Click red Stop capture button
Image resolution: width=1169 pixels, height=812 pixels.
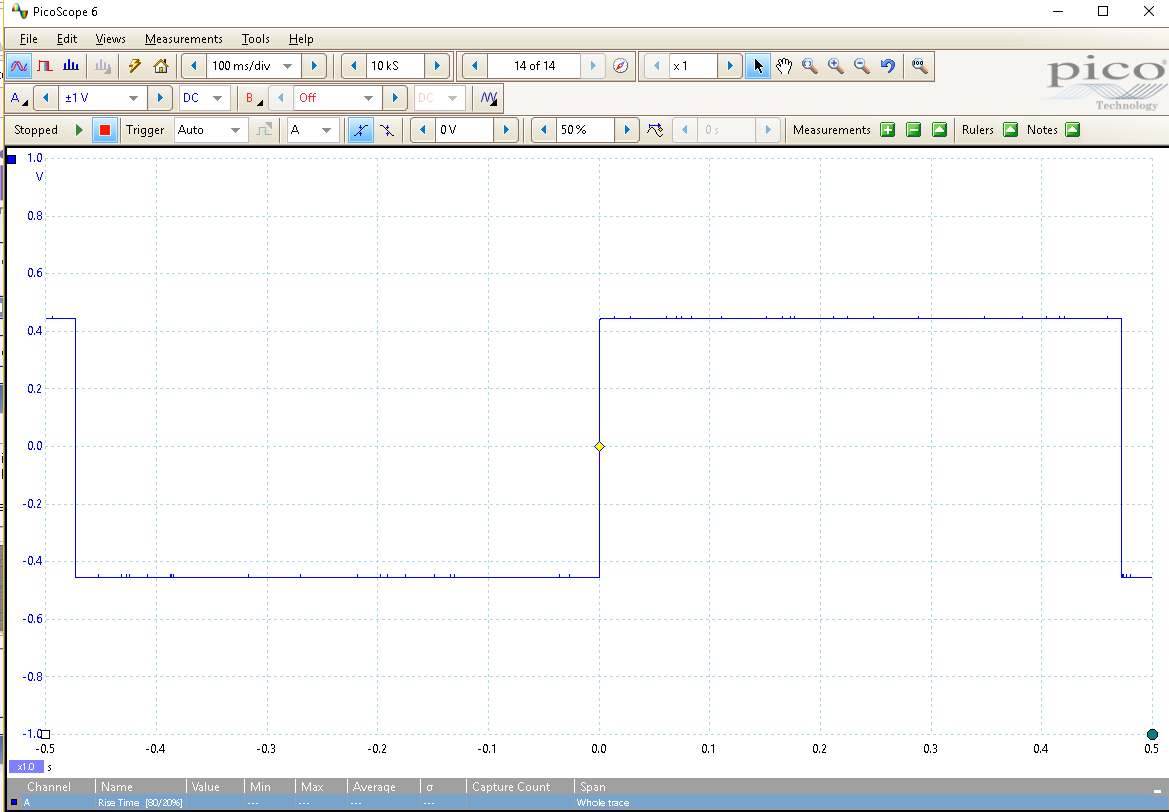[104, 130]
